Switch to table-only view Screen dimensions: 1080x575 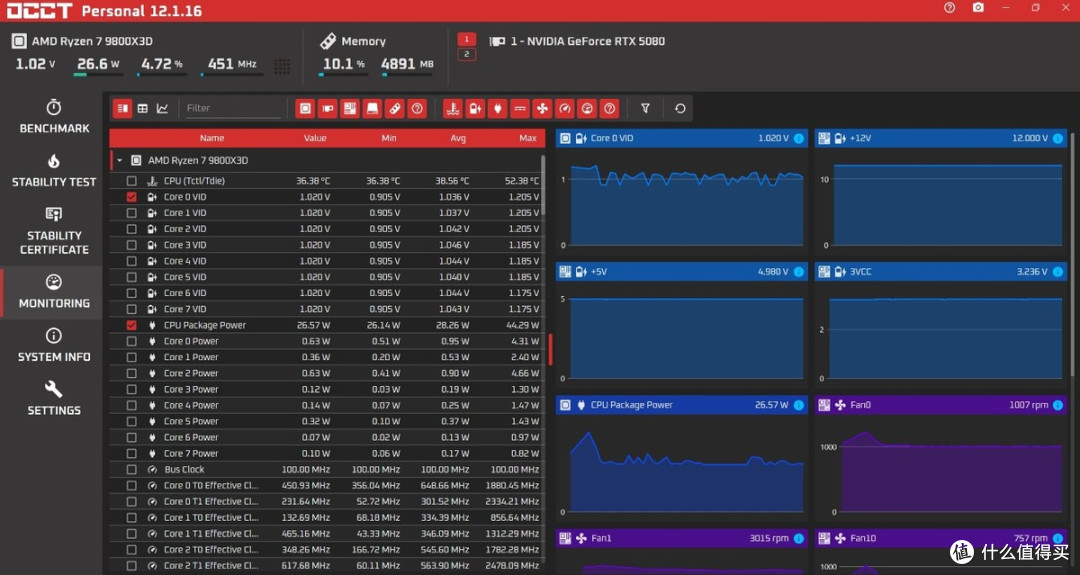tap(143, 108)
